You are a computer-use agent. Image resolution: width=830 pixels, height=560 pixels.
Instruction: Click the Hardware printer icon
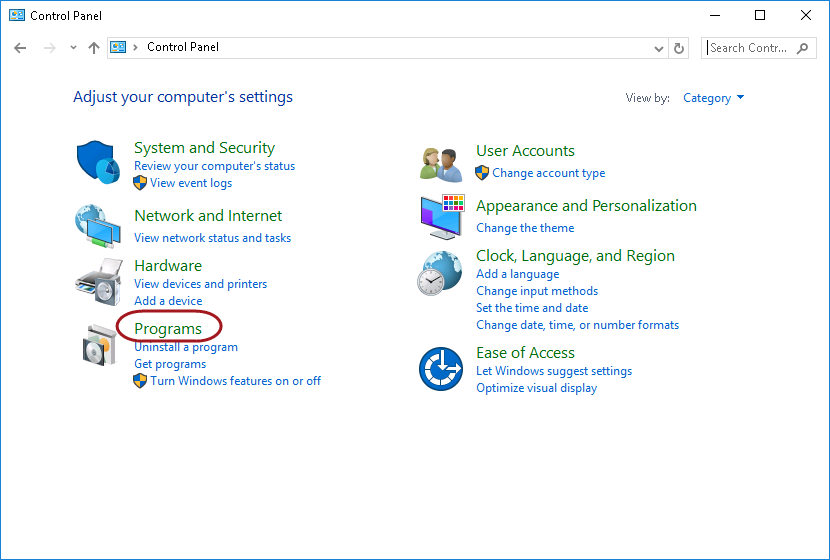pyautogui.click(x=98, y=281)
